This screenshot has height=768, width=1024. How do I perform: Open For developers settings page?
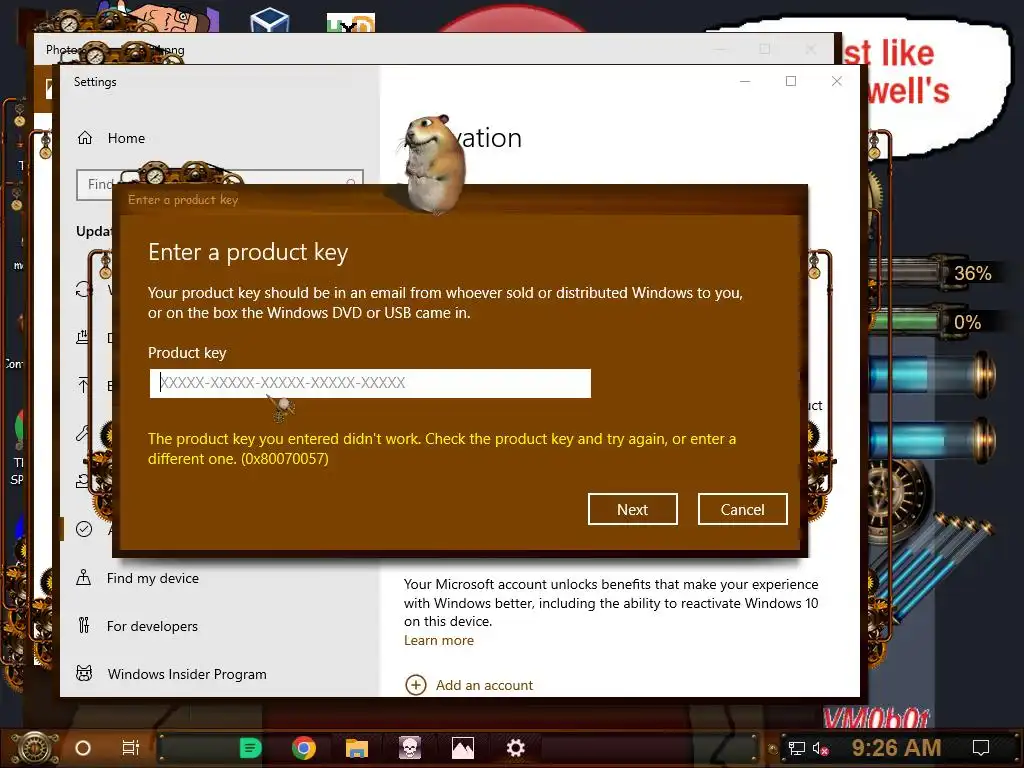(152, 626)
